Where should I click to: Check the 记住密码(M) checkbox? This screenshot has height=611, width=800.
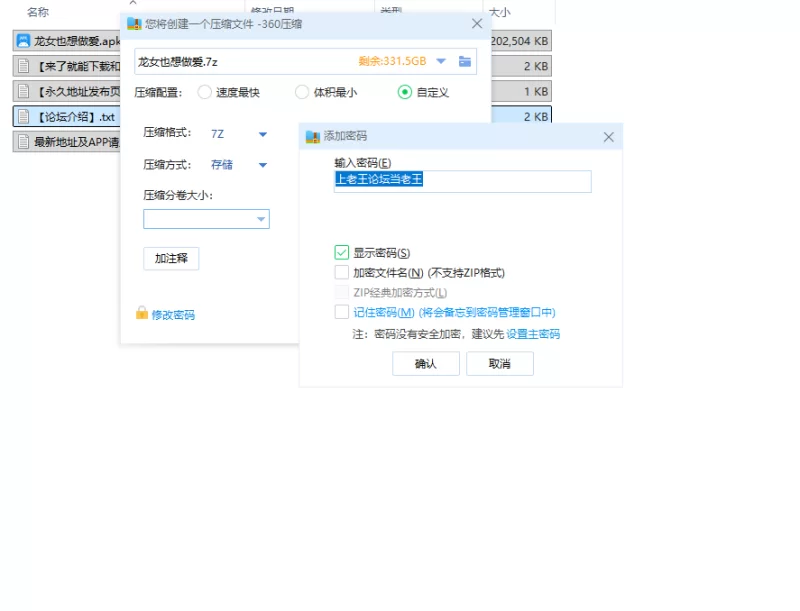tap(342, 312)
